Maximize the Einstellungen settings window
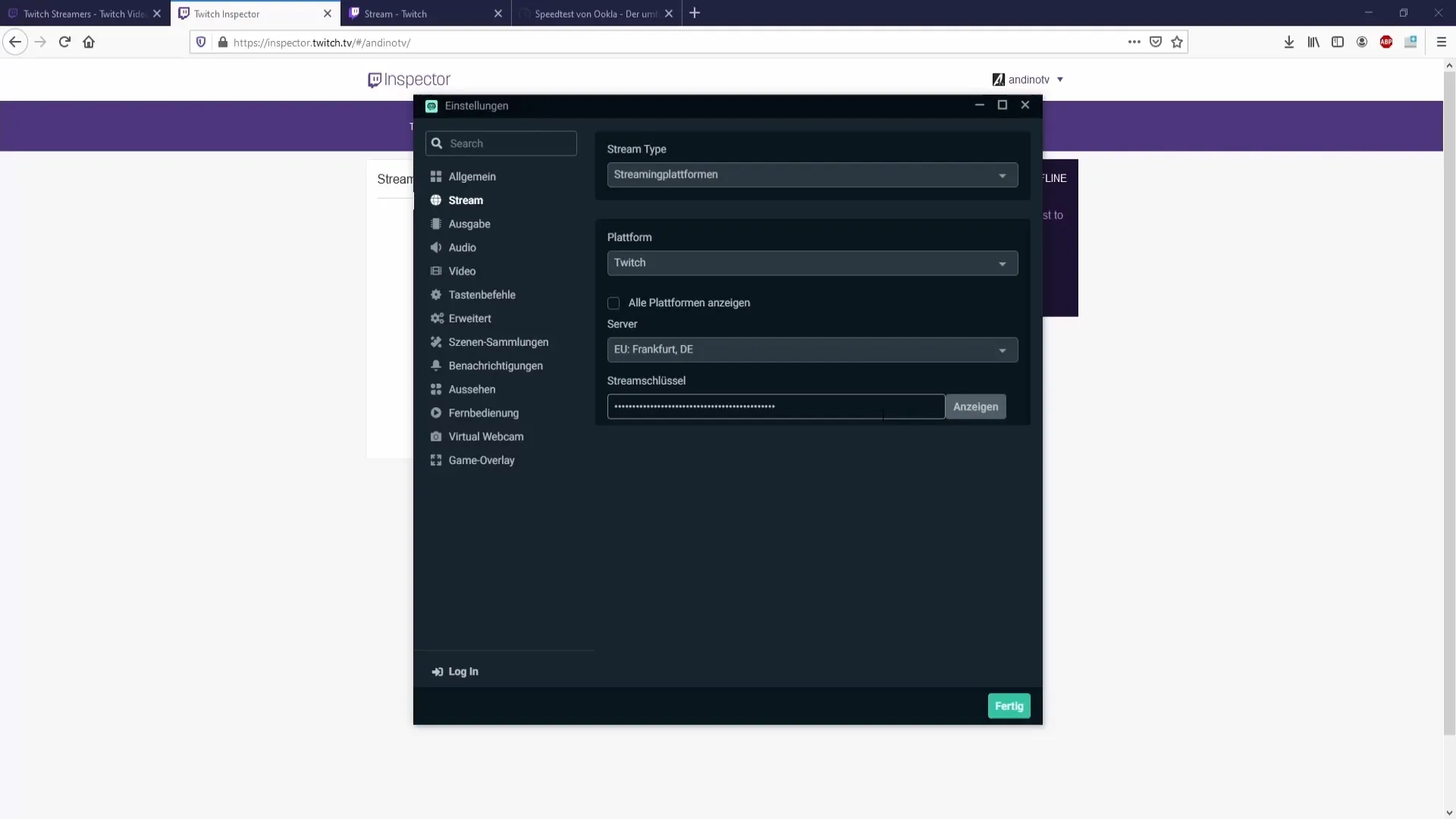This screenshot has width=1456, height=819. [1003, 105]
